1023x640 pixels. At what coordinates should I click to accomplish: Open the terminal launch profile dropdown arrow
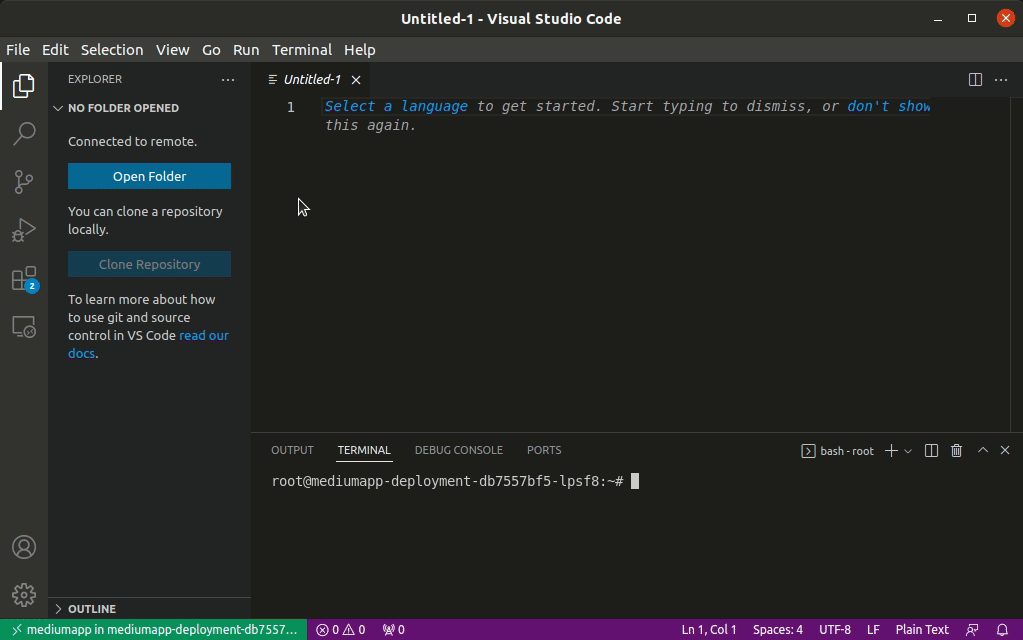pos(908,451)
